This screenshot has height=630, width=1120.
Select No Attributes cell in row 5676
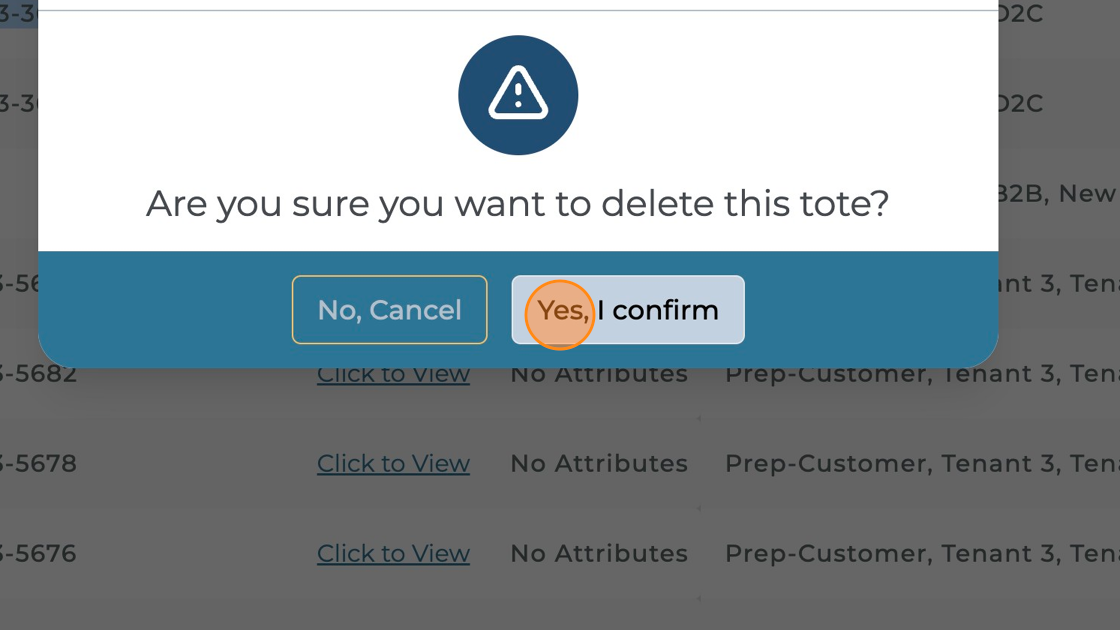(599, 554)
